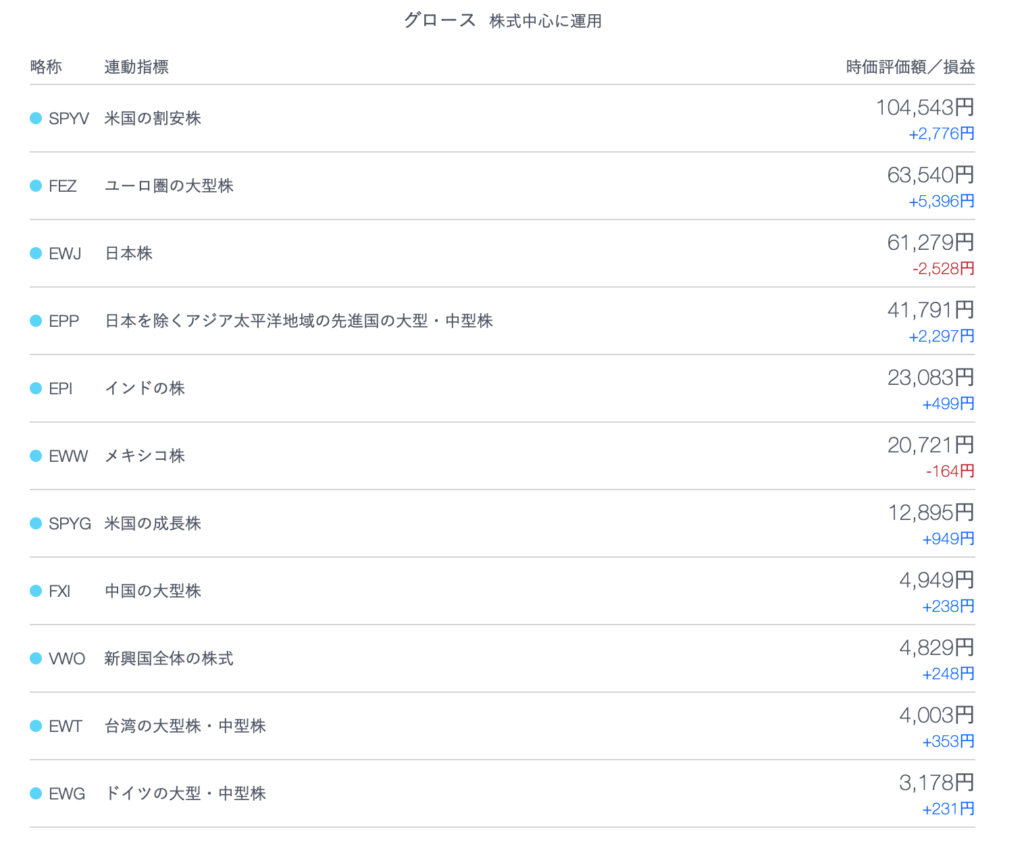Select the FEZ ticker label
Viewport: 1024px width, 867px height.
[63, 186]
